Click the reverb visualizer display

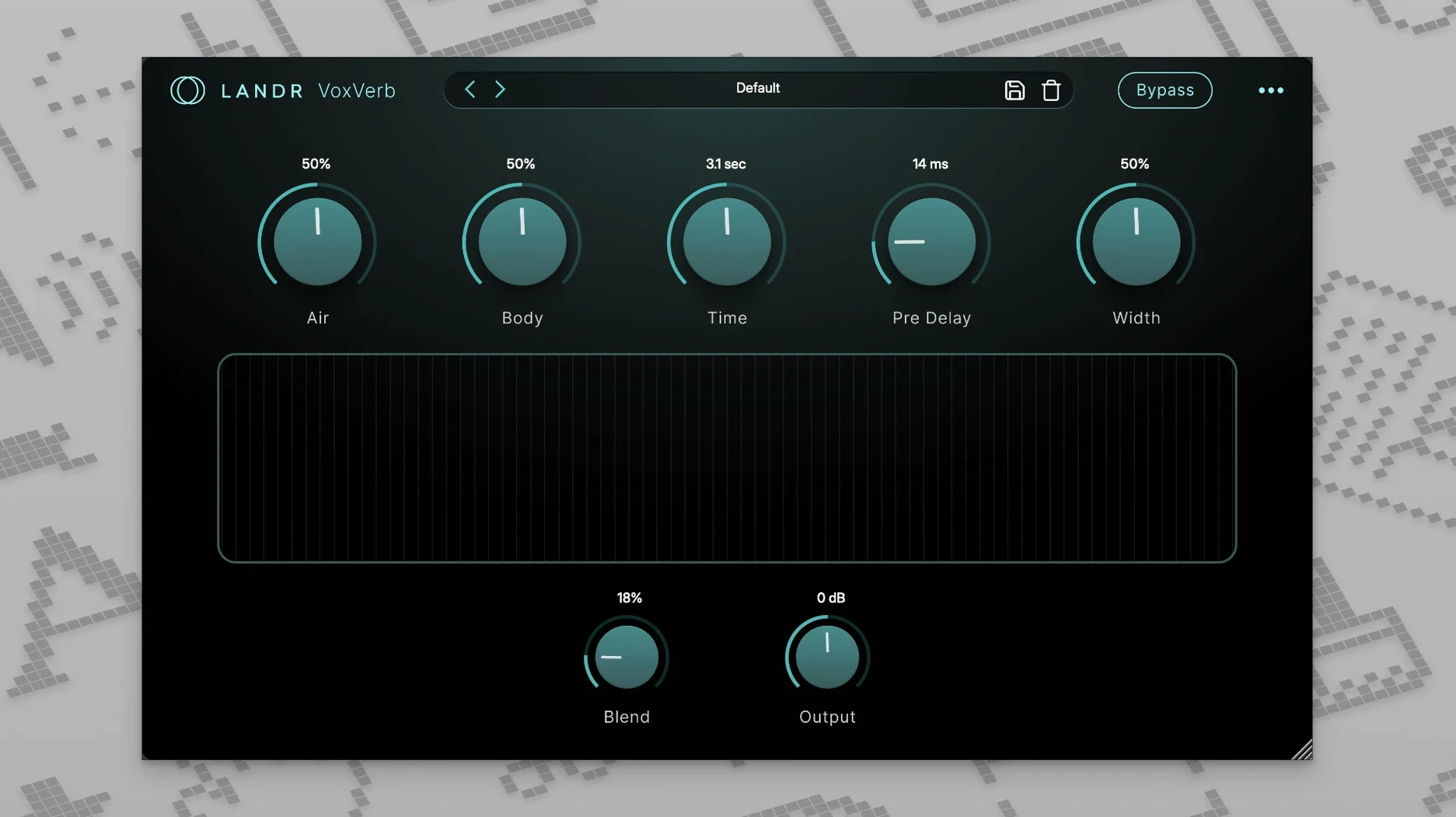pyautogui.click(x=727, y=458)
